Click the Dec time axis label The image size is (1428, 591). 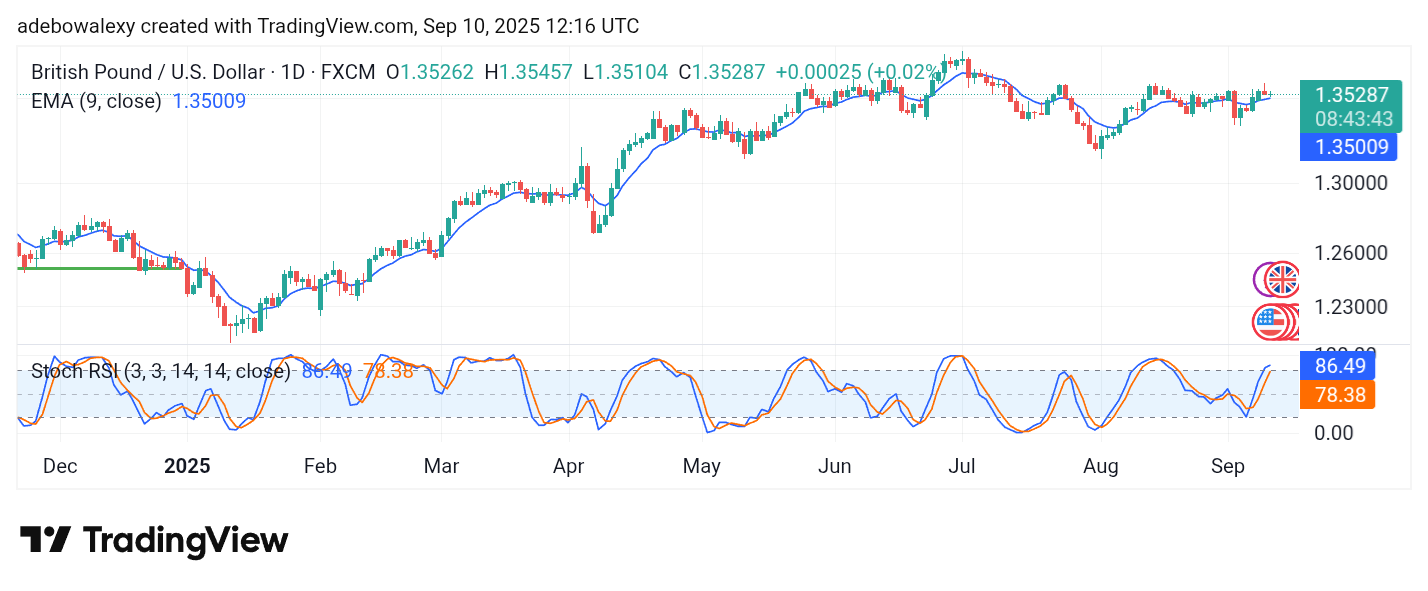tap(59, 466)
